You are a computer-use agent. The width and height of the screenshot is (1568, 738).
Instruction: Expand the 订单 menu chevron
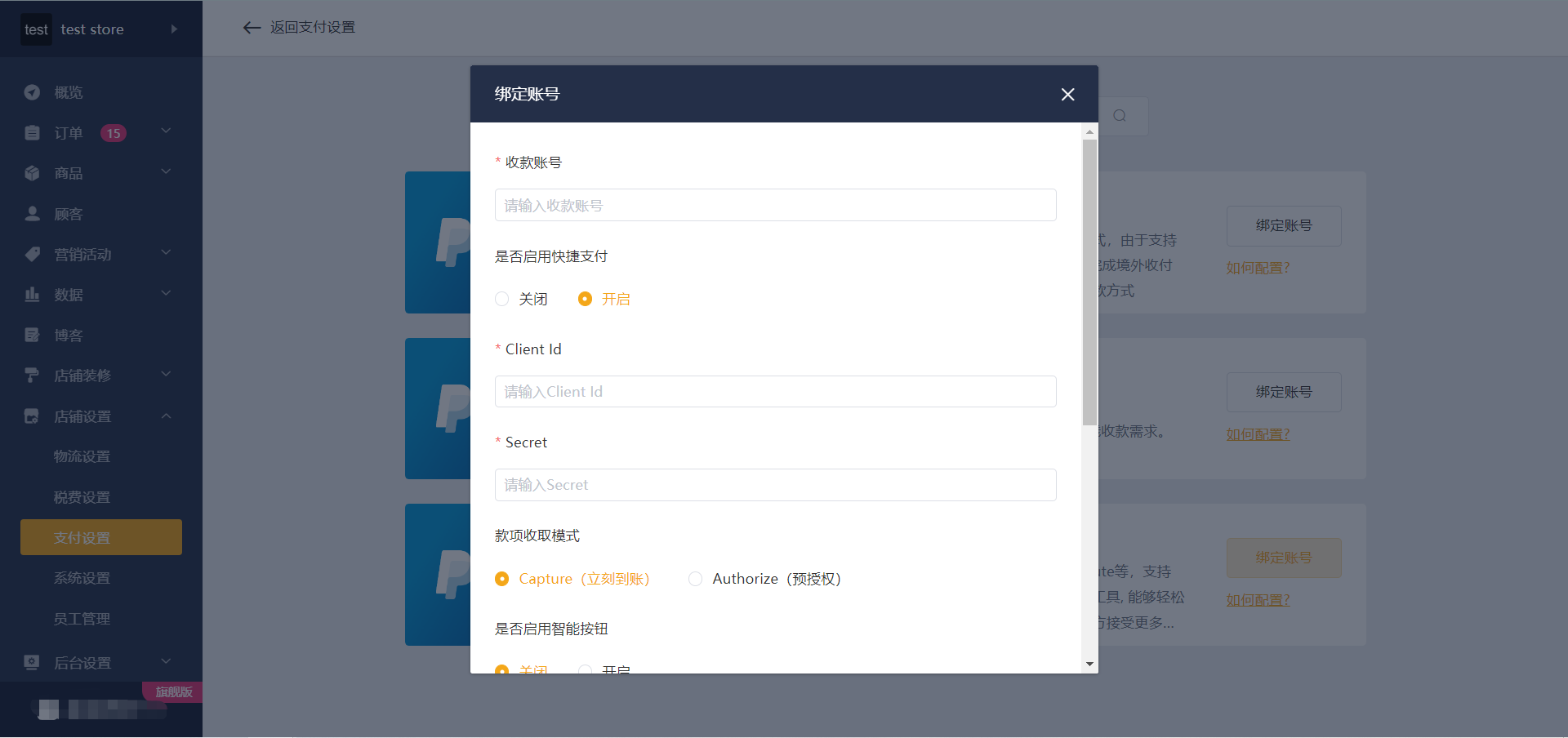(x=166, y=131)
